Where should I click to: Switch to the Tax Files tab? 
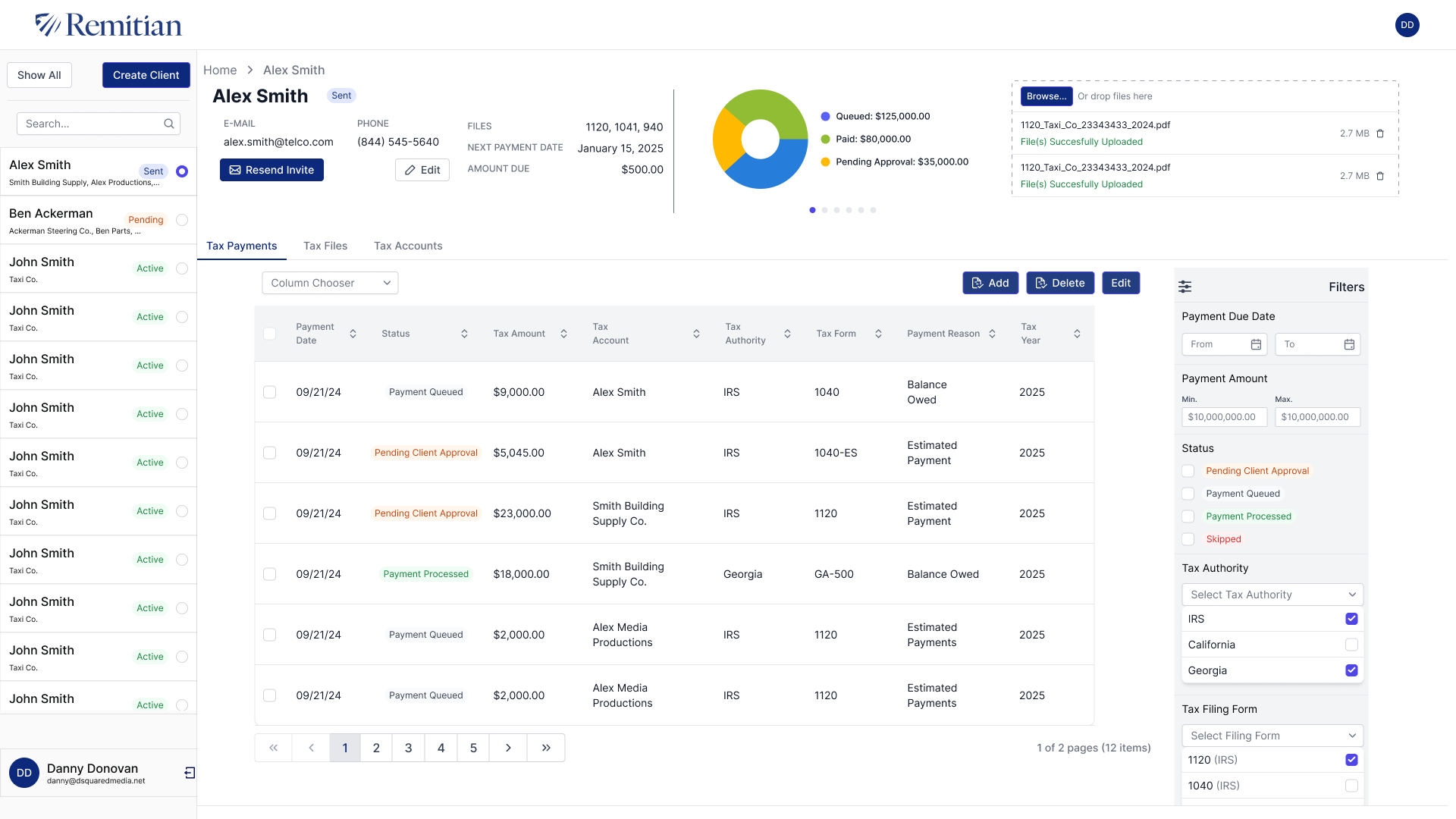point(325,246)
